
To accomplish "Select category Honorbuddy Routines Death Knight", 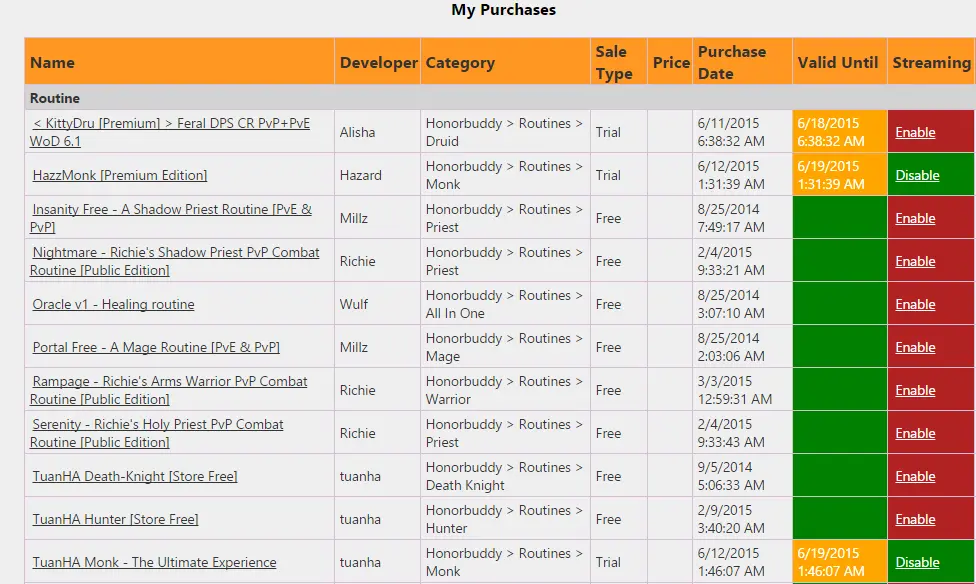I will (504, 476).
